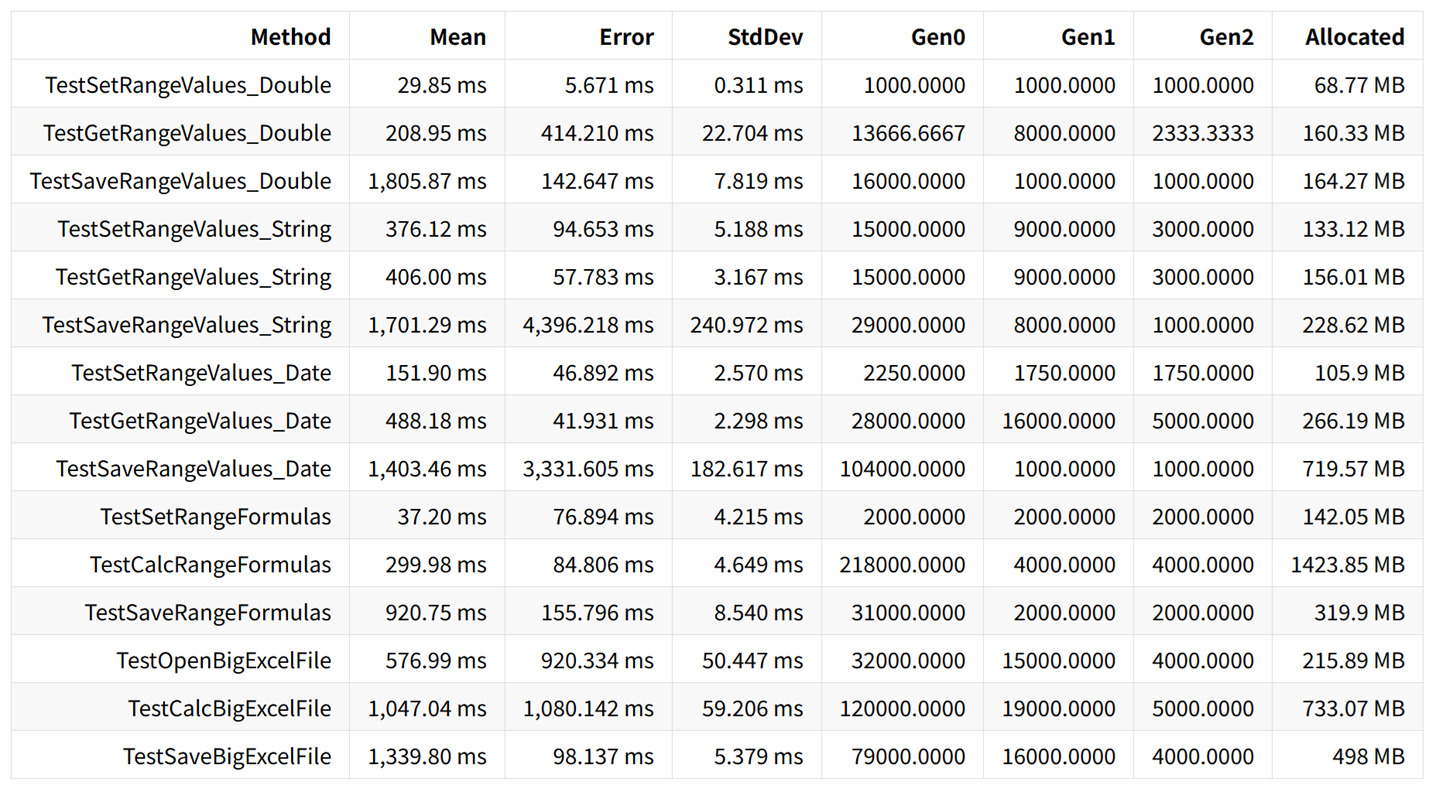Click the TestCalcBigExcelFile method name
The height and width of the screenshot is (792, 1439).
[x=229, y=709]
